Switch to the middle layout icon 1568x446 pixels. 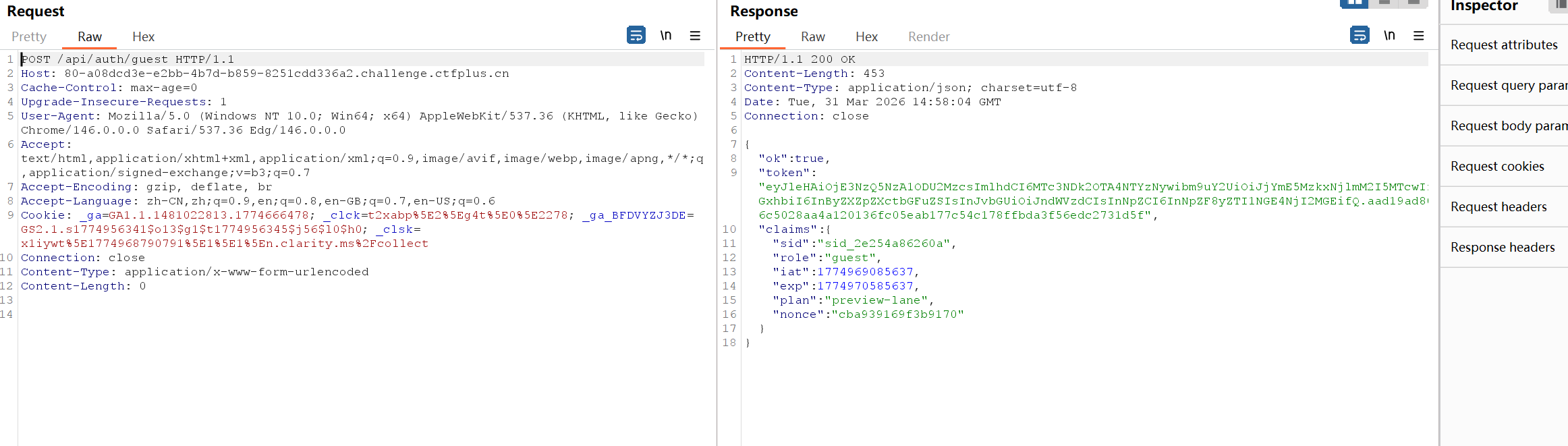coord(1384,3)
